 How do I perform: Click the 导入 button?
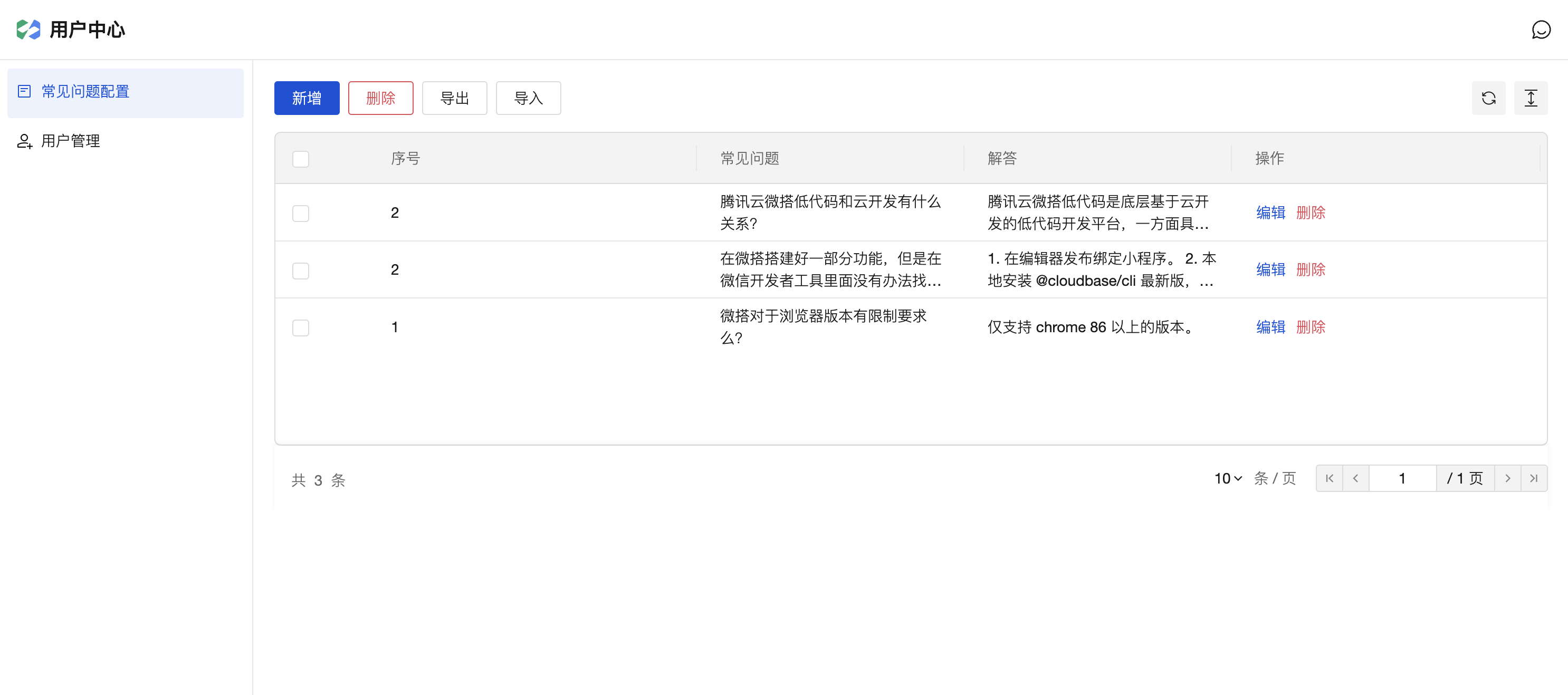point(528,98)
